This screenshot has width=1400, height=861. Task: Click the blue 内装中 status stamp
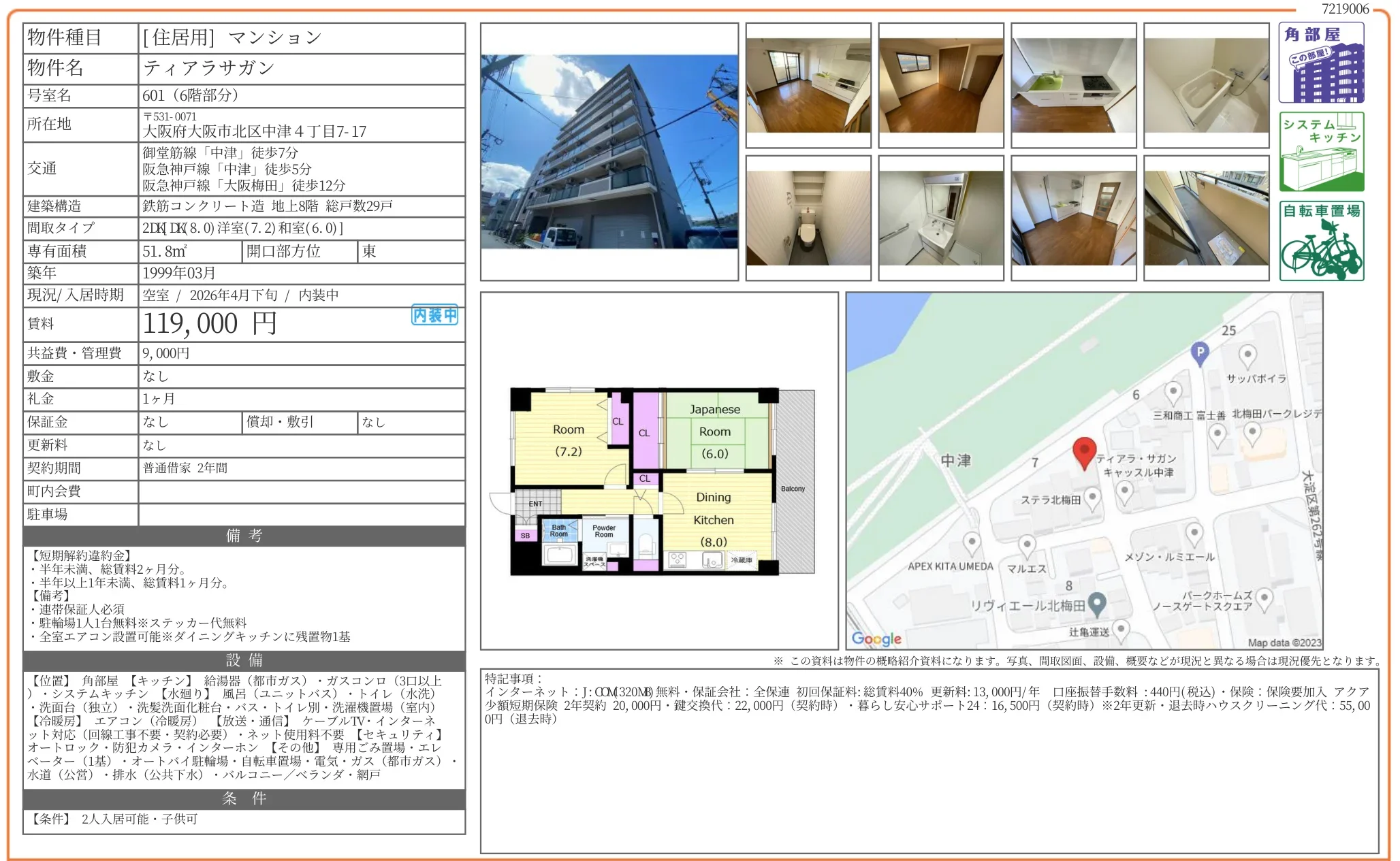(434, 315)
